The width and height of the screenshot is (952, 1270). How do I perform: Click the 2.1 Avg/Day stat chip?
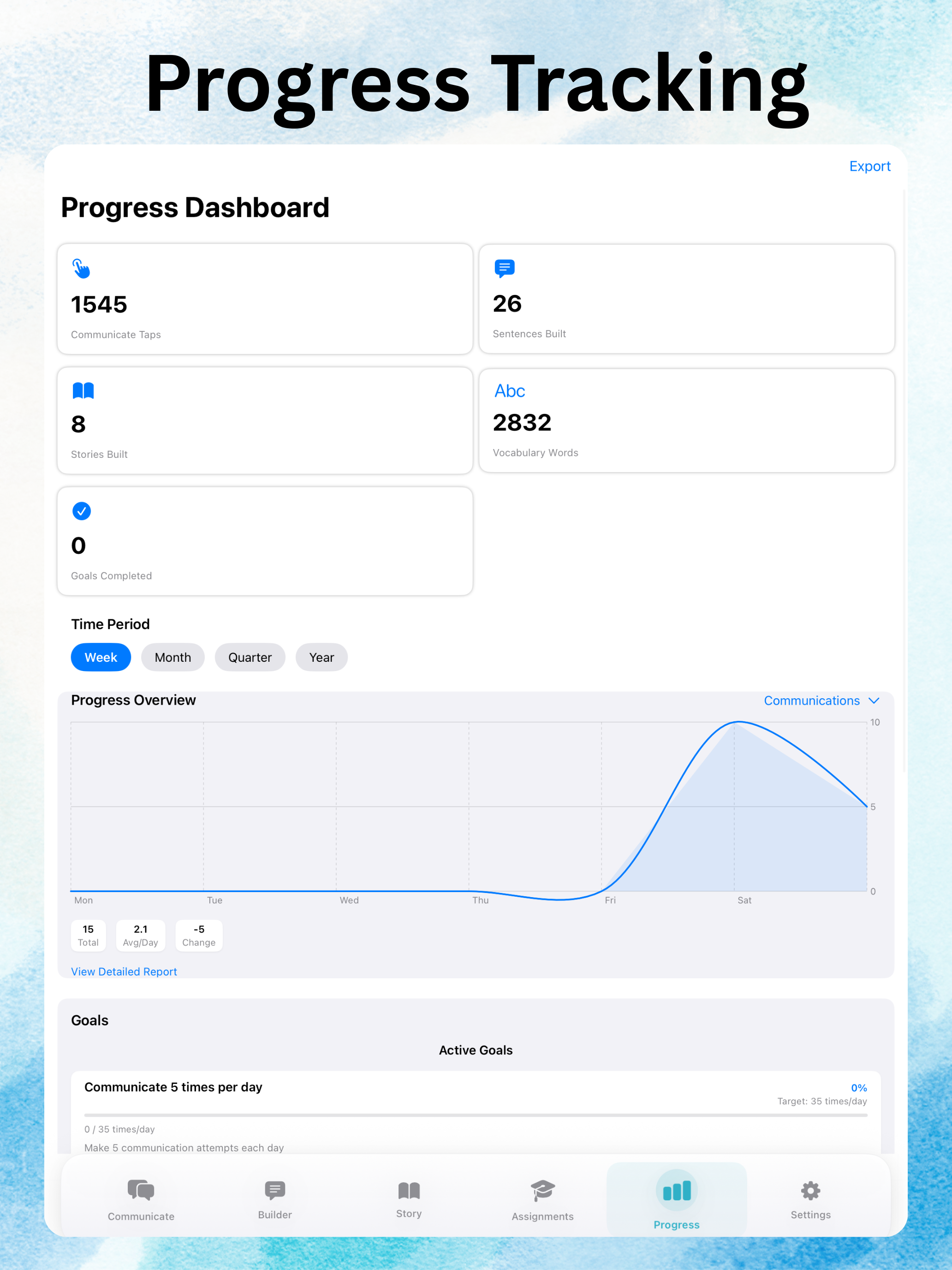(x=141, y=935)
